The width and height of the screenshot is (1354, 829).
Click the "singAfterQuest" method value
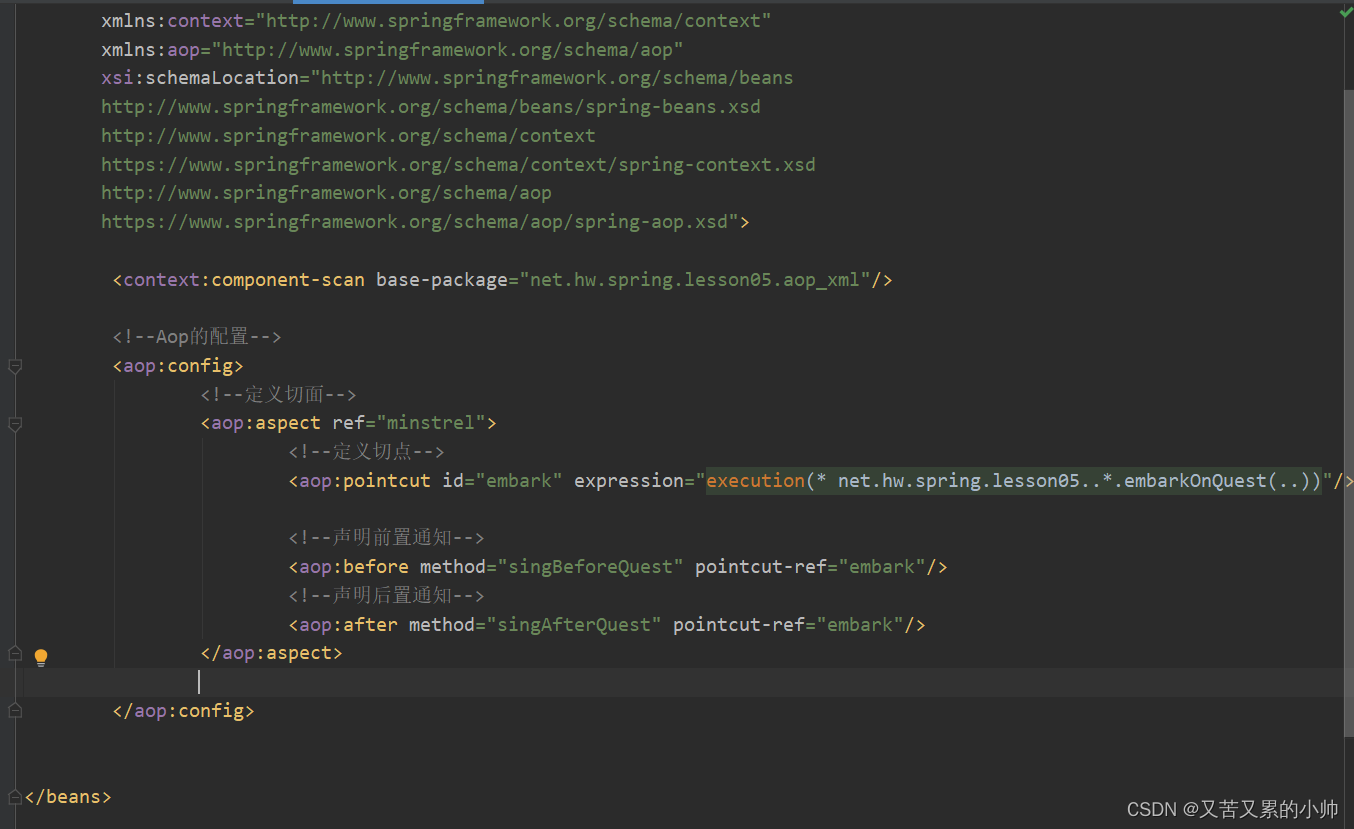tap(574, 625)
